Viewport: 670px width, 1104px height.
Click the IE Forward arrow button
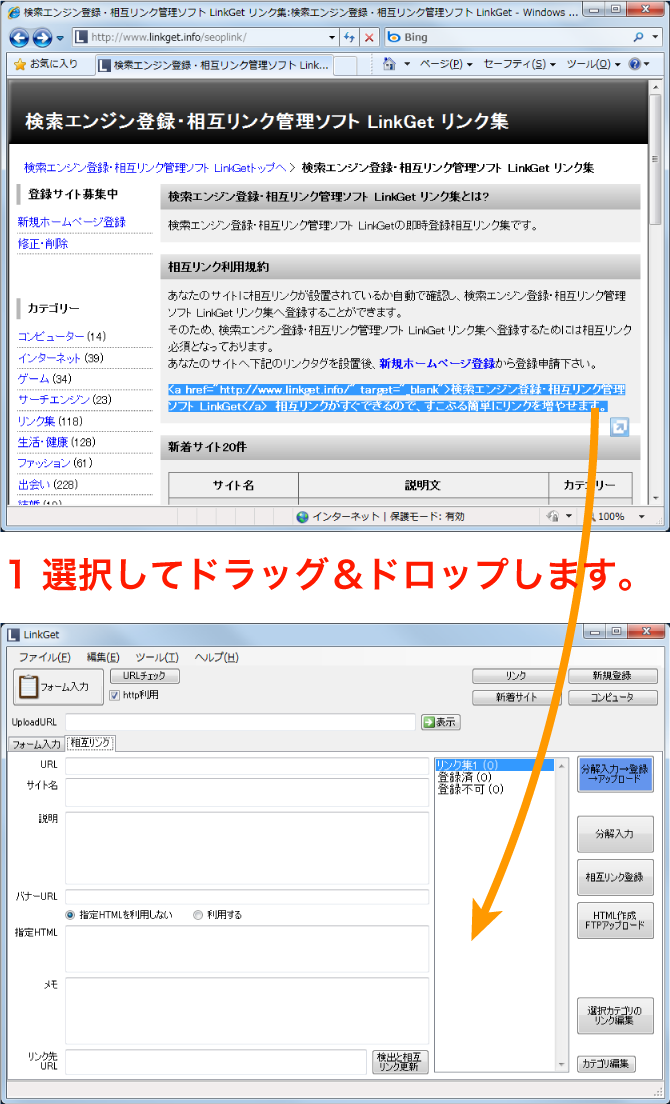pos(42,37)
